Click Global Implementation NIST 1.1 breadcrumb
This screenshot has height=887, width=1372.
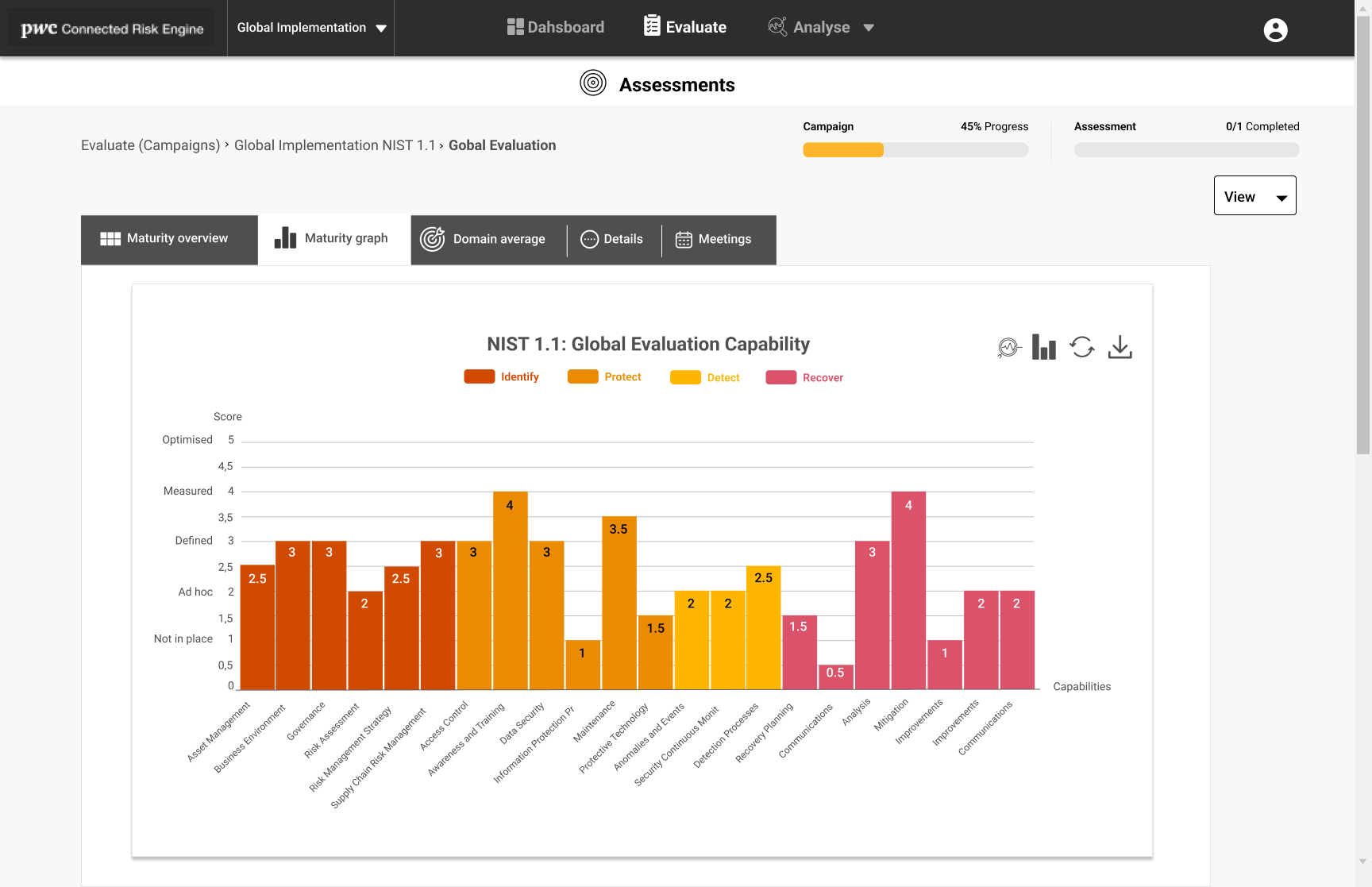pyautogui.click(x=334, y=145)
